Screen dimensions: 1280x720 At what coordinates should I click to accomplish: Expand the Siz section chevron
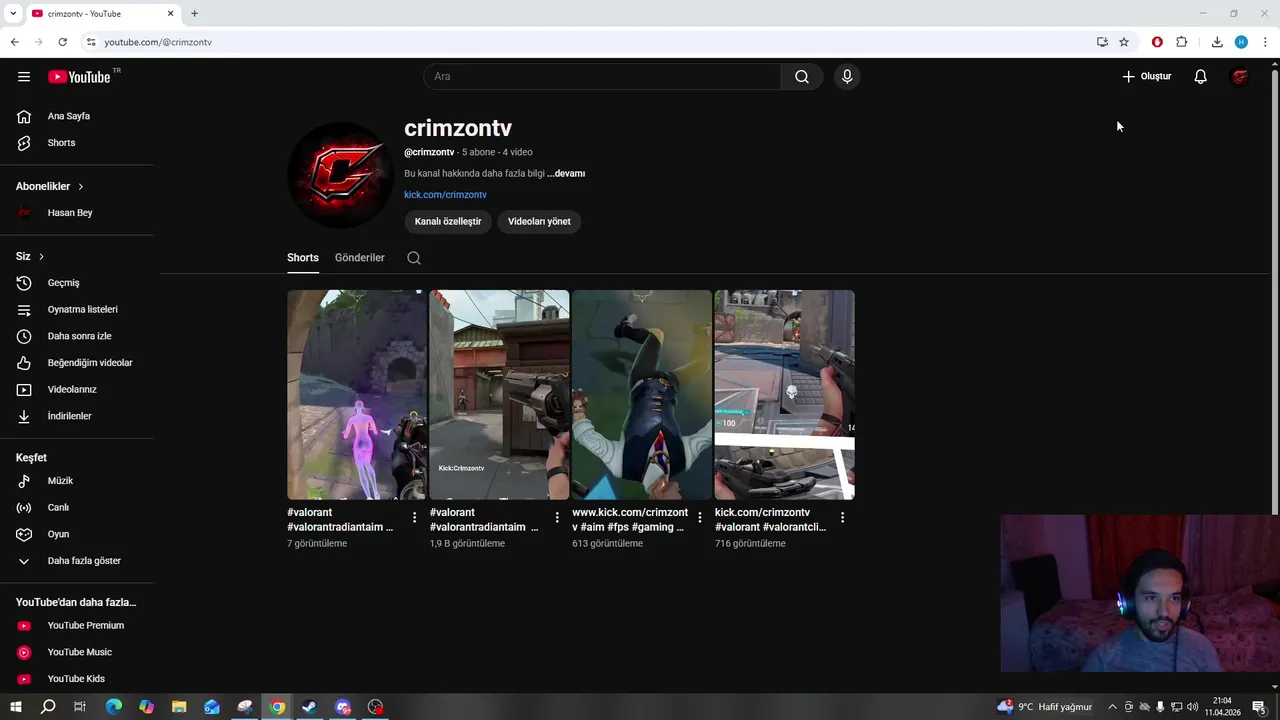(x=41, y=257)
